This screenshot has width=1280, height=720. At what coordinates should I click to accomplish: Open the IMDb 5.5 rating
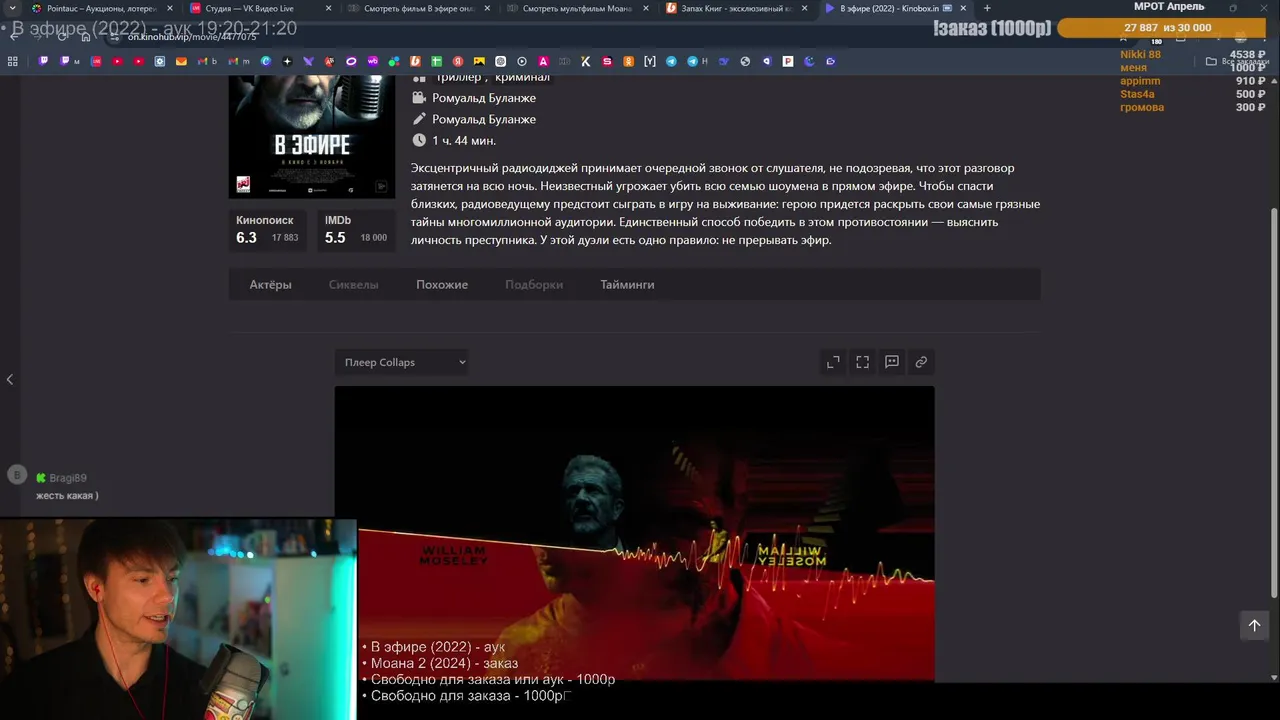(x=356, y=229)
